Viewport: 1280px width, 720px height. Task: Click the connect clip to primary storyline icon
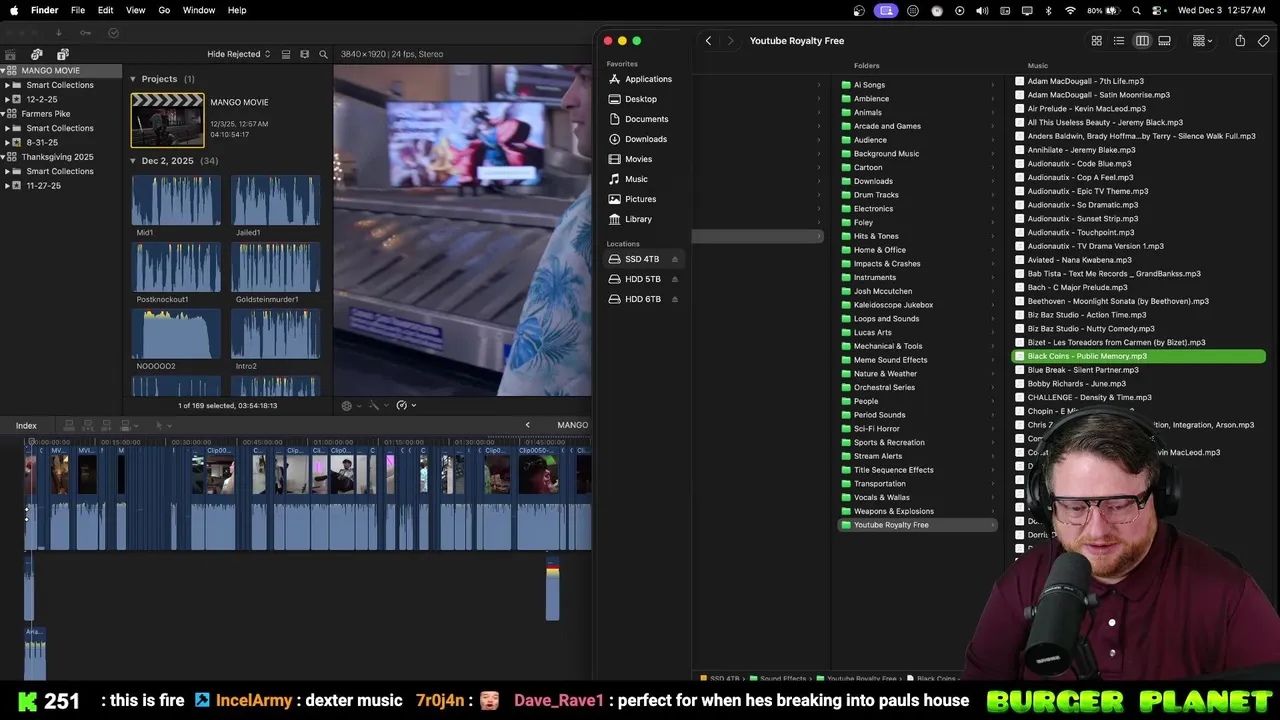[69, 426]
